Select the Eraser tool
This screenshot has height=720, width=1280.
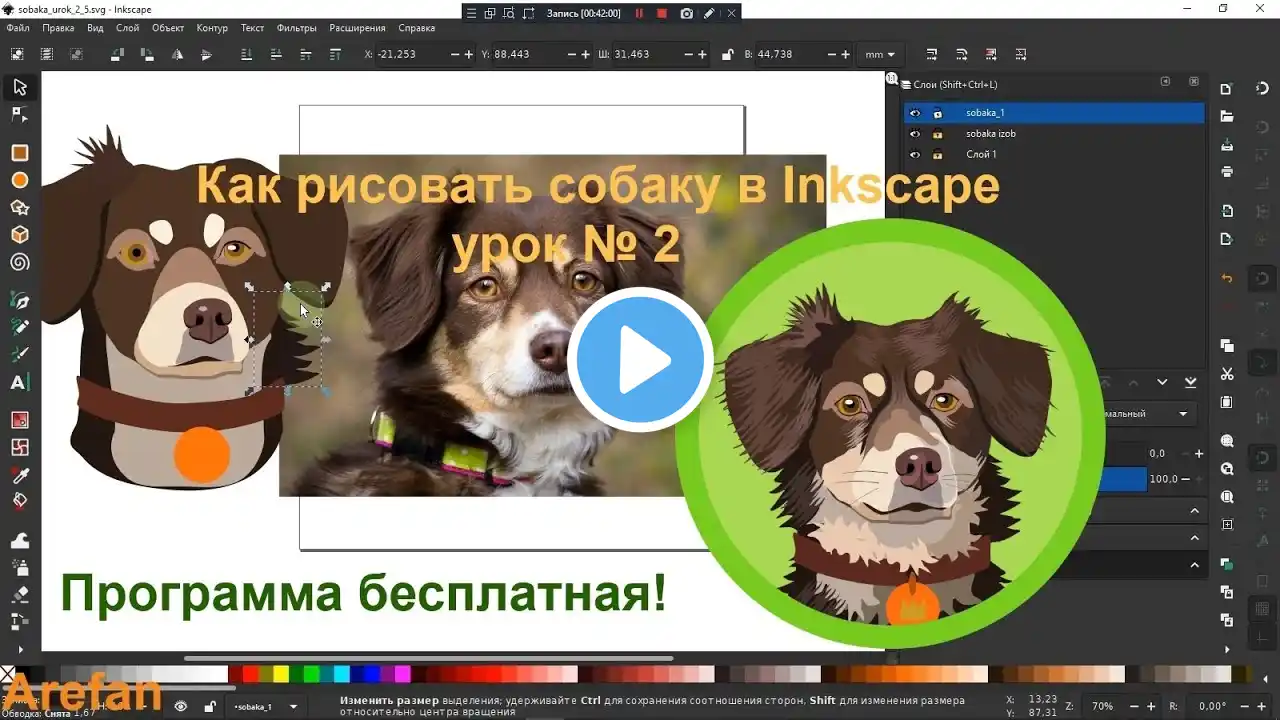(19, 594)
